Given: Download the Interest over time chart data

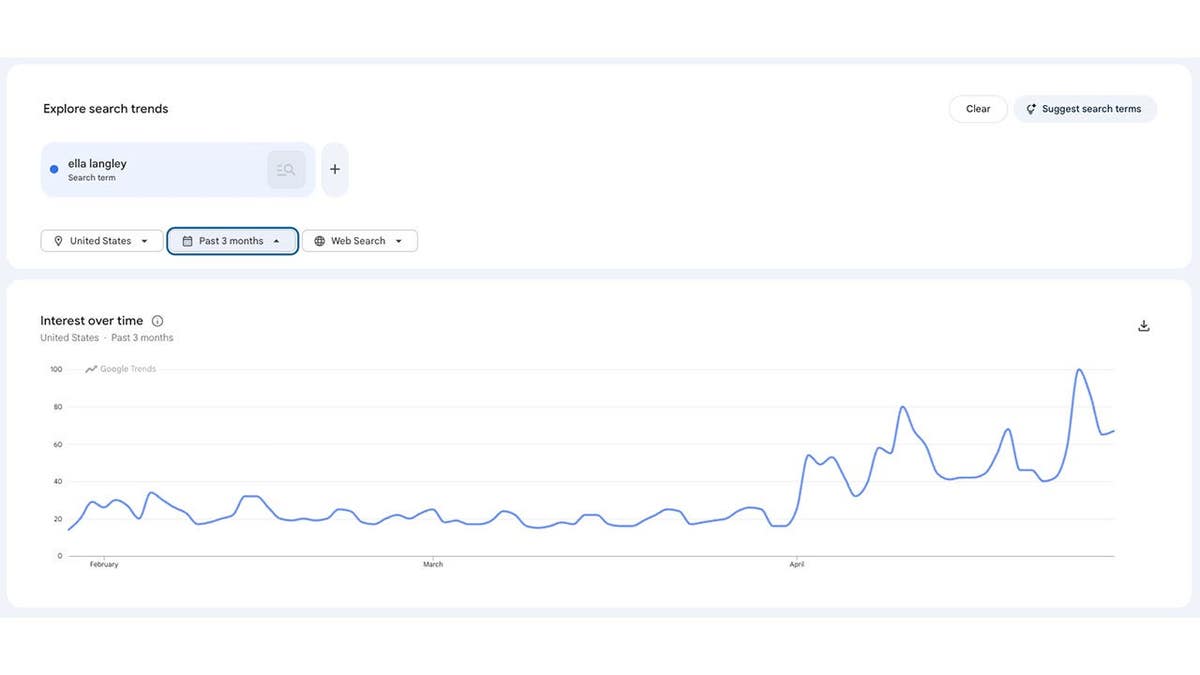Looking at the screenshot, I should (x=1143, y=325).
